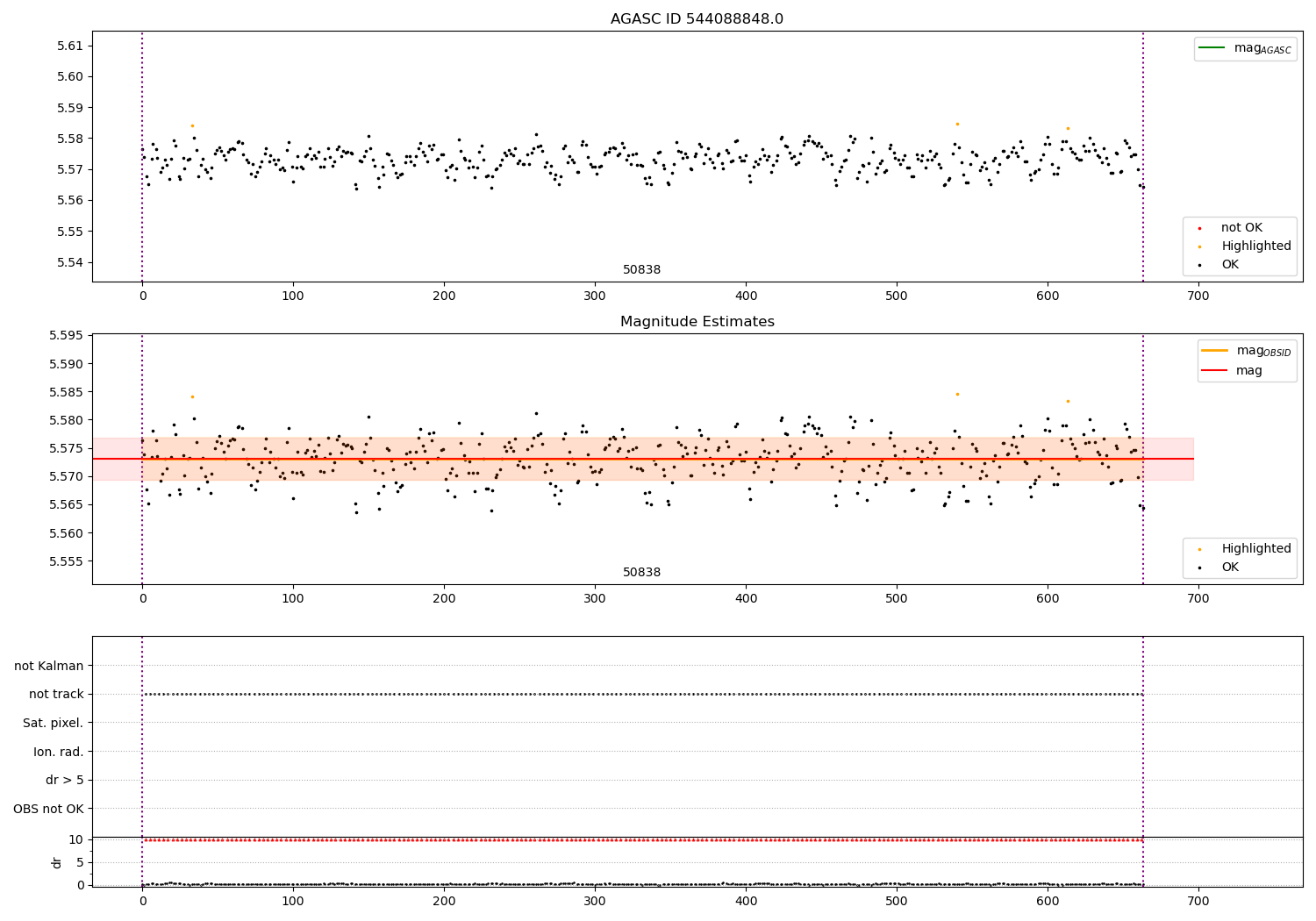1316x921 pixels.
Task: Click the 5.61 y-axis tick label
Action: click(x=70, y=46)
